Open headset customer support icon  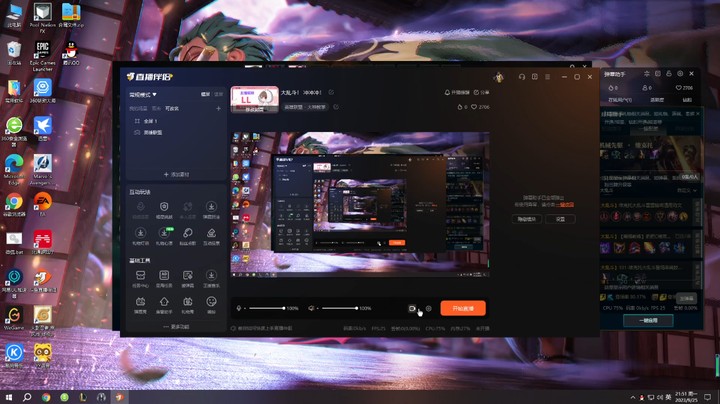(x=522, y=77)
